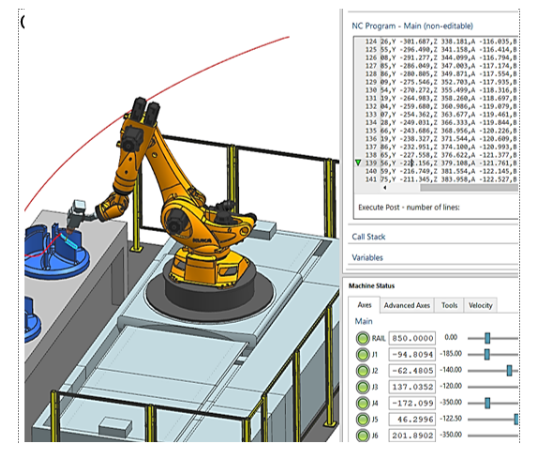Click the green current-line arrow at line 139

(x=358, y=163)
